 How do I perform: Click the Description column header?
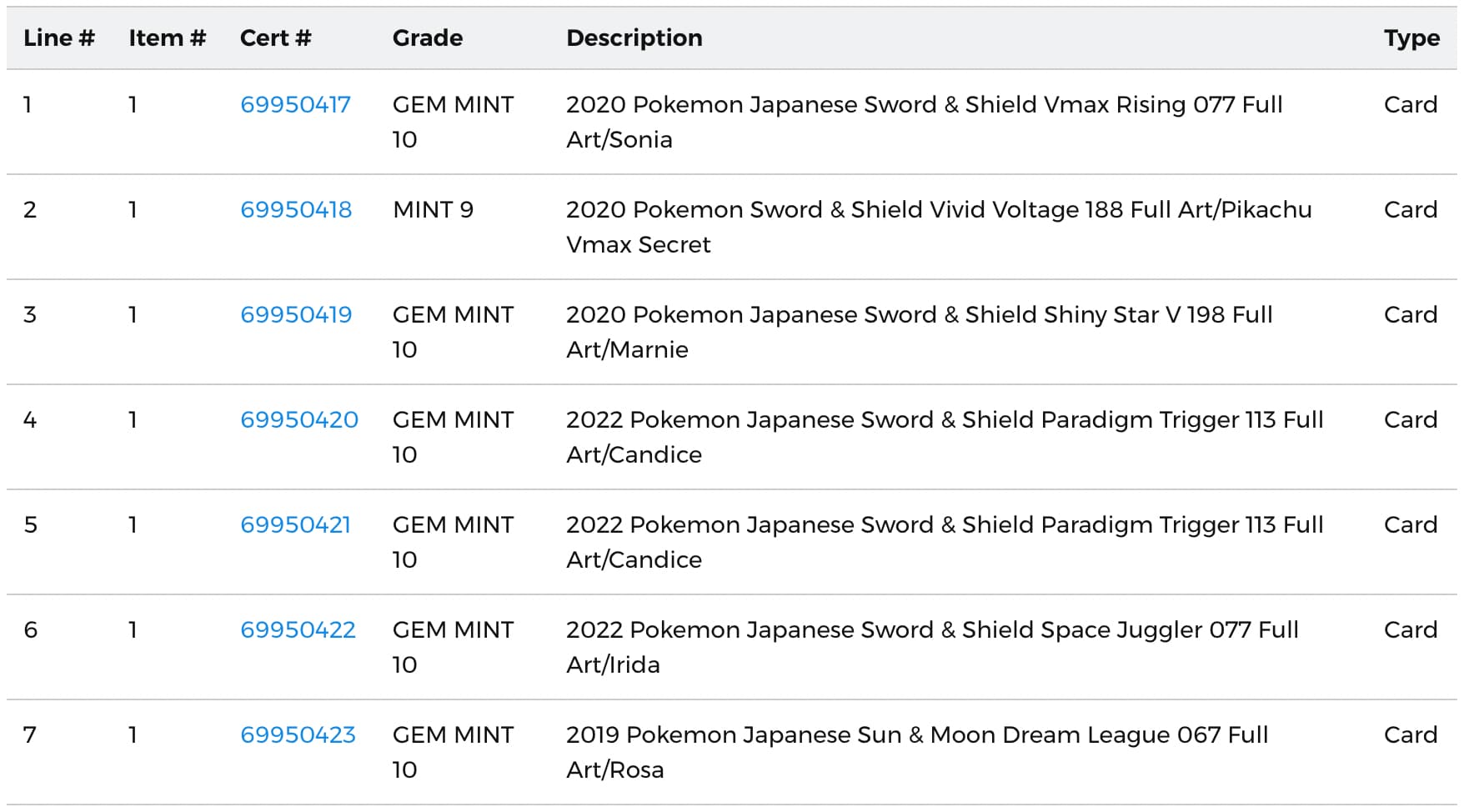pyautogui.click(x=634, y=38)
